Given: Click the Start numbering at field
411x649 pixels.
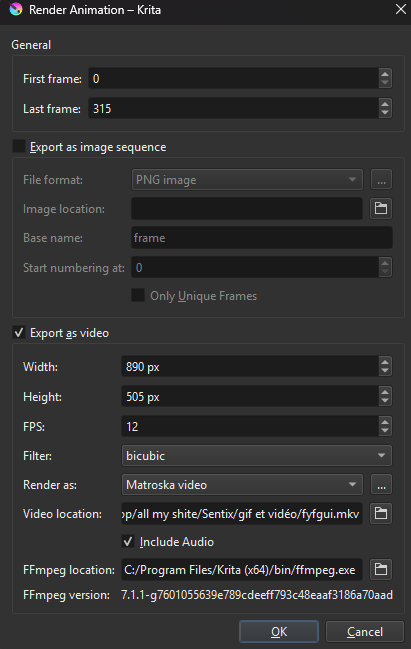Looking at the screenshot, I should [x=255, y=267].
